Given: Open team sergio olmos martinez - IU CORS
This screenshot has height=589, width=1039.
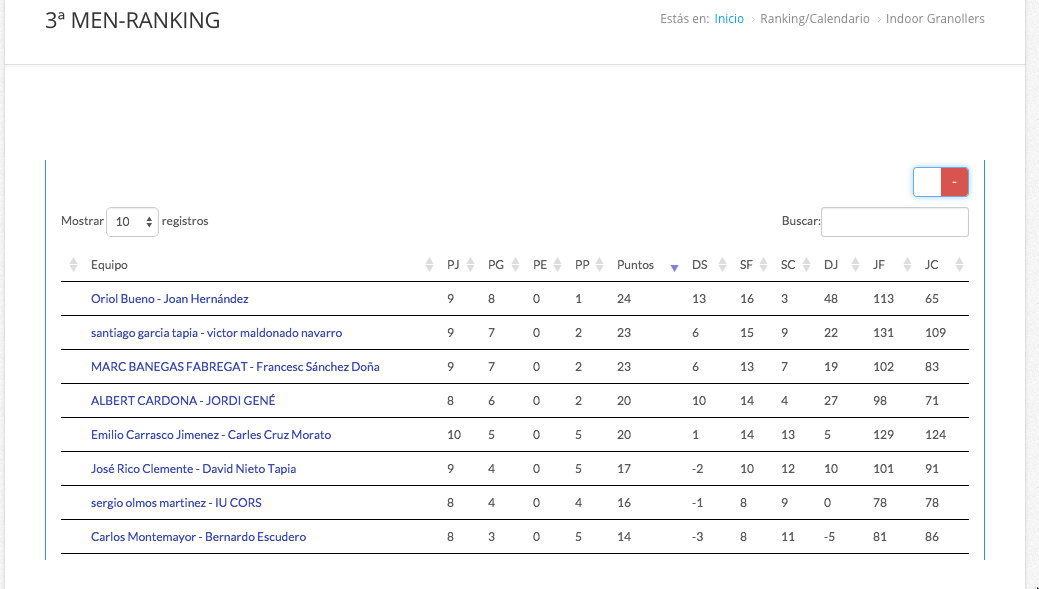Looking at the screenshot, I should 176,503.
